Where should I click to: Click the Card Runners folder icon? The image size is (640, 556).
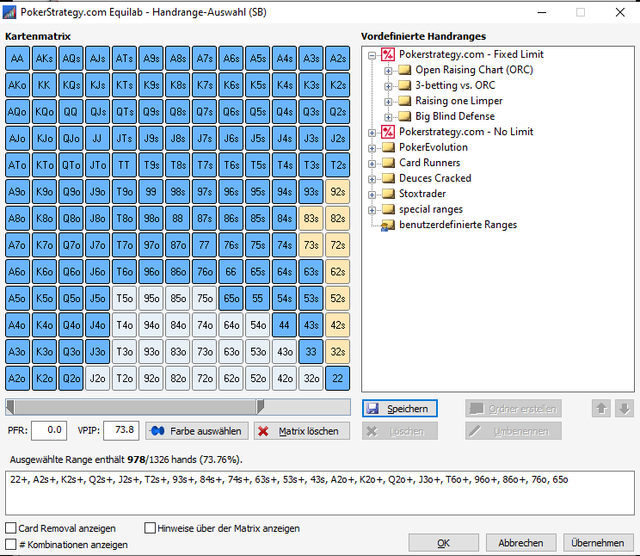tap(388, 163)
